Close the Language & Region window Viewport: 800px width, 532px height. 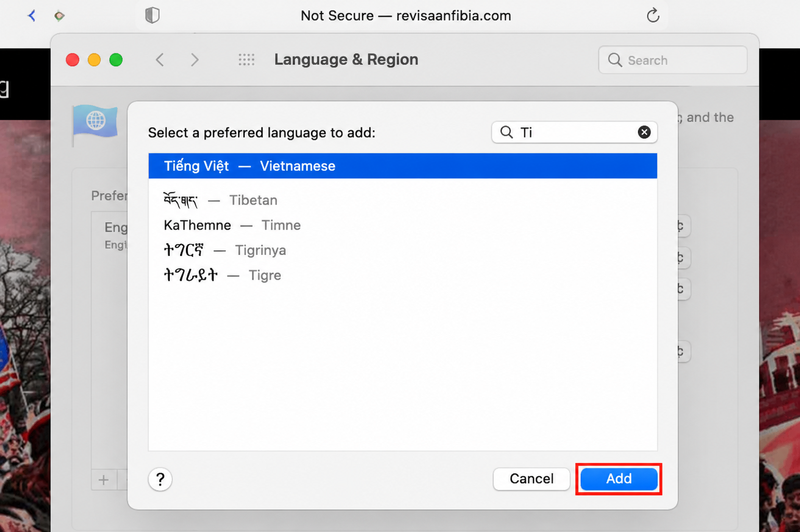point(72,60)
